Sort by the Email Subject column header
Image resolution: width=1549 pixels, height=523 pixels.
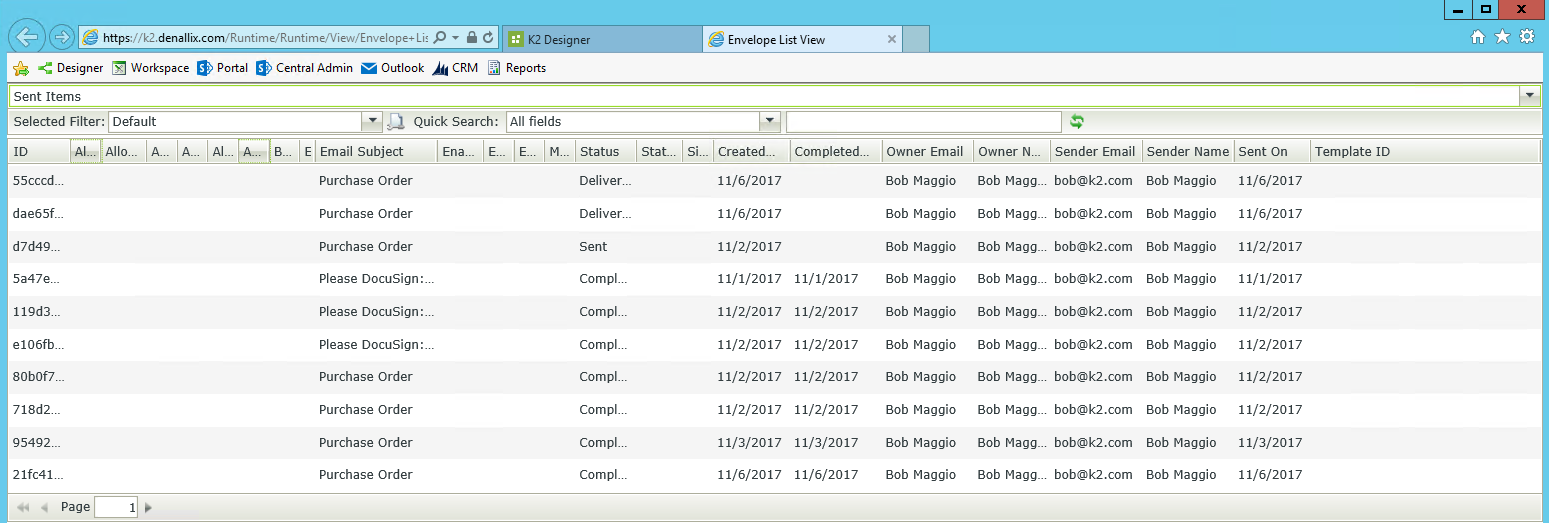pos(376,151)
